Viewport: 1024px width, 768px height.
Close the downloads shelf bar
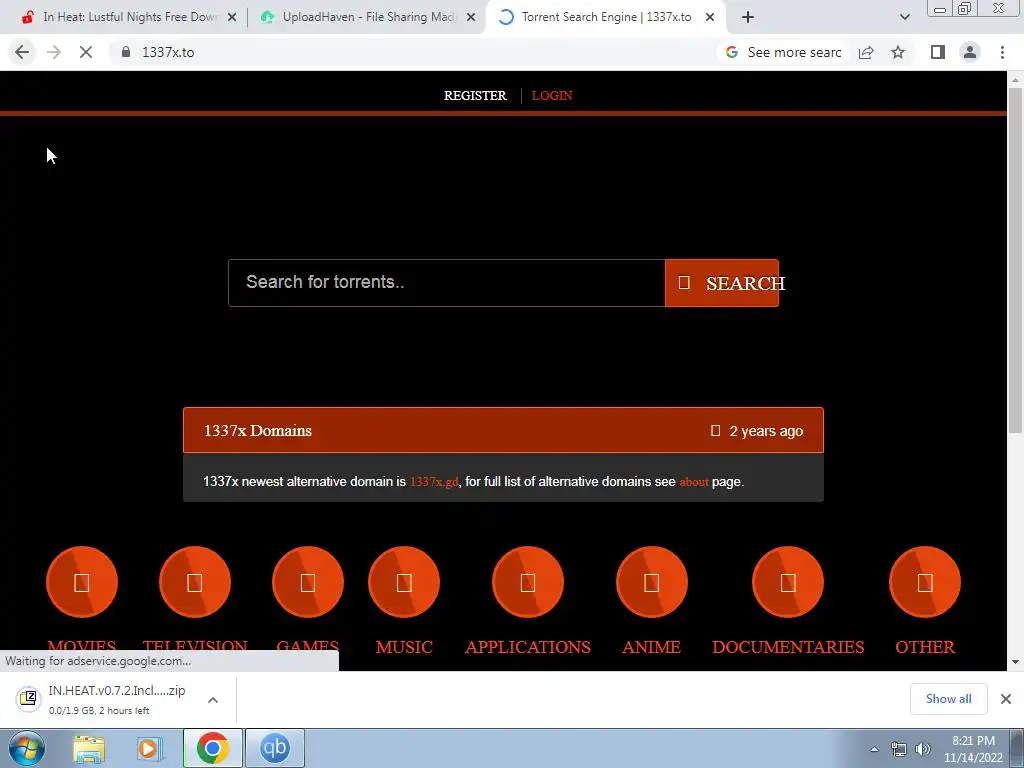pos(1006,699)
